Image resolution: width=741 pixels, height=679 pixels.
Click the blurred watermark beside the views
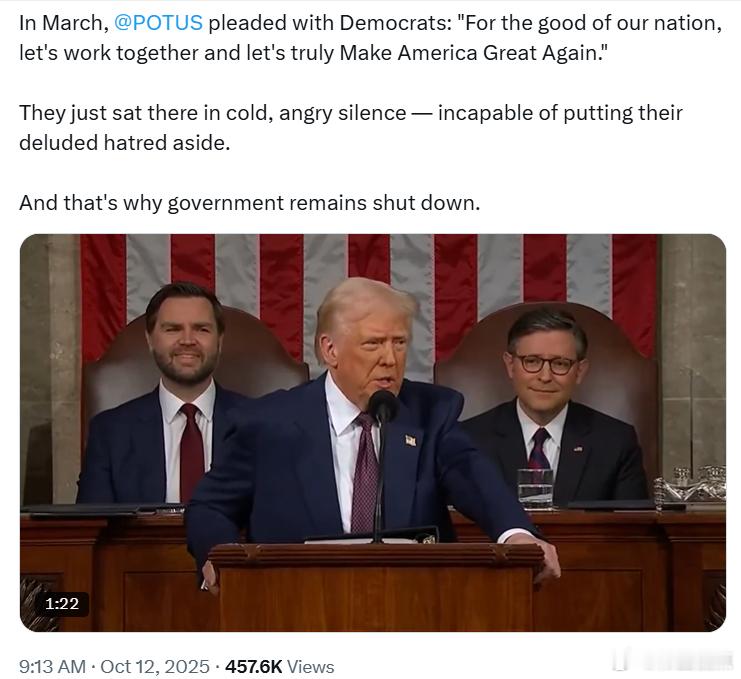[x=673, y=660]
